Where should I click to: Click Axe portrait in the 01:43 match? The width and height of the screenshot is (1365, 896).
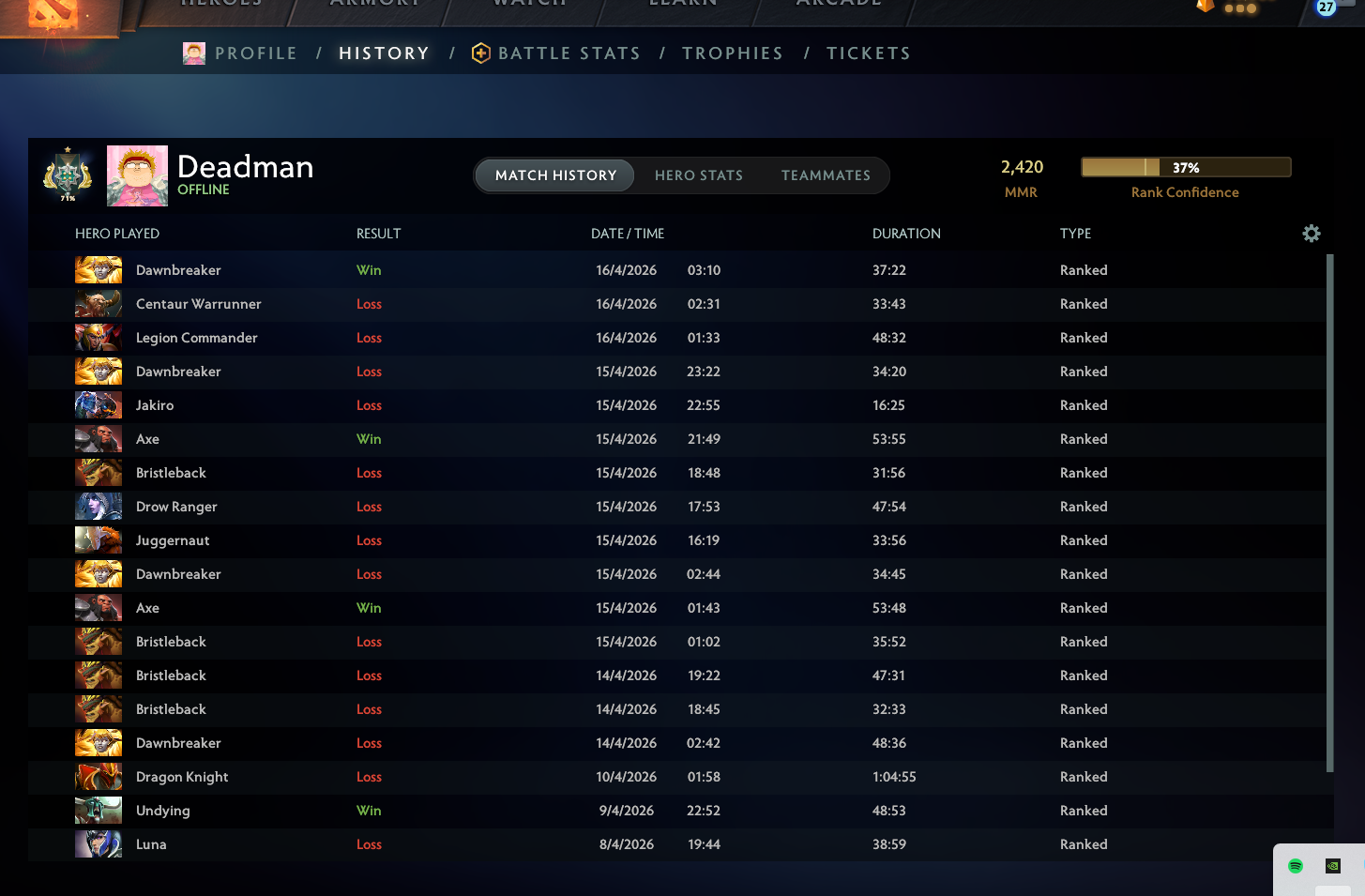tap(99, 608)
